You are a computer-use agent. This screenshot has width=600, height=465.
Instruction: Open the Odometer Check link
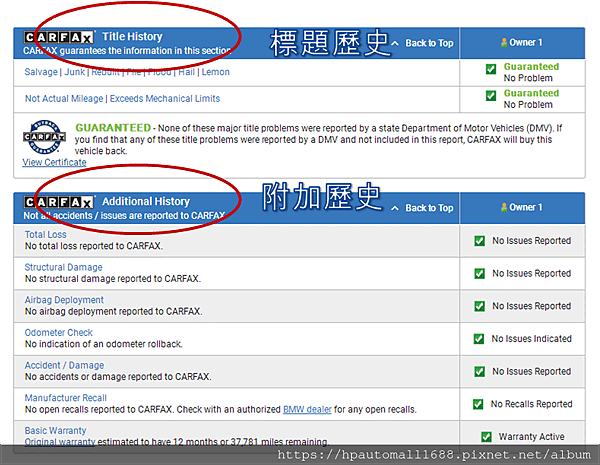tap(59, 333)
